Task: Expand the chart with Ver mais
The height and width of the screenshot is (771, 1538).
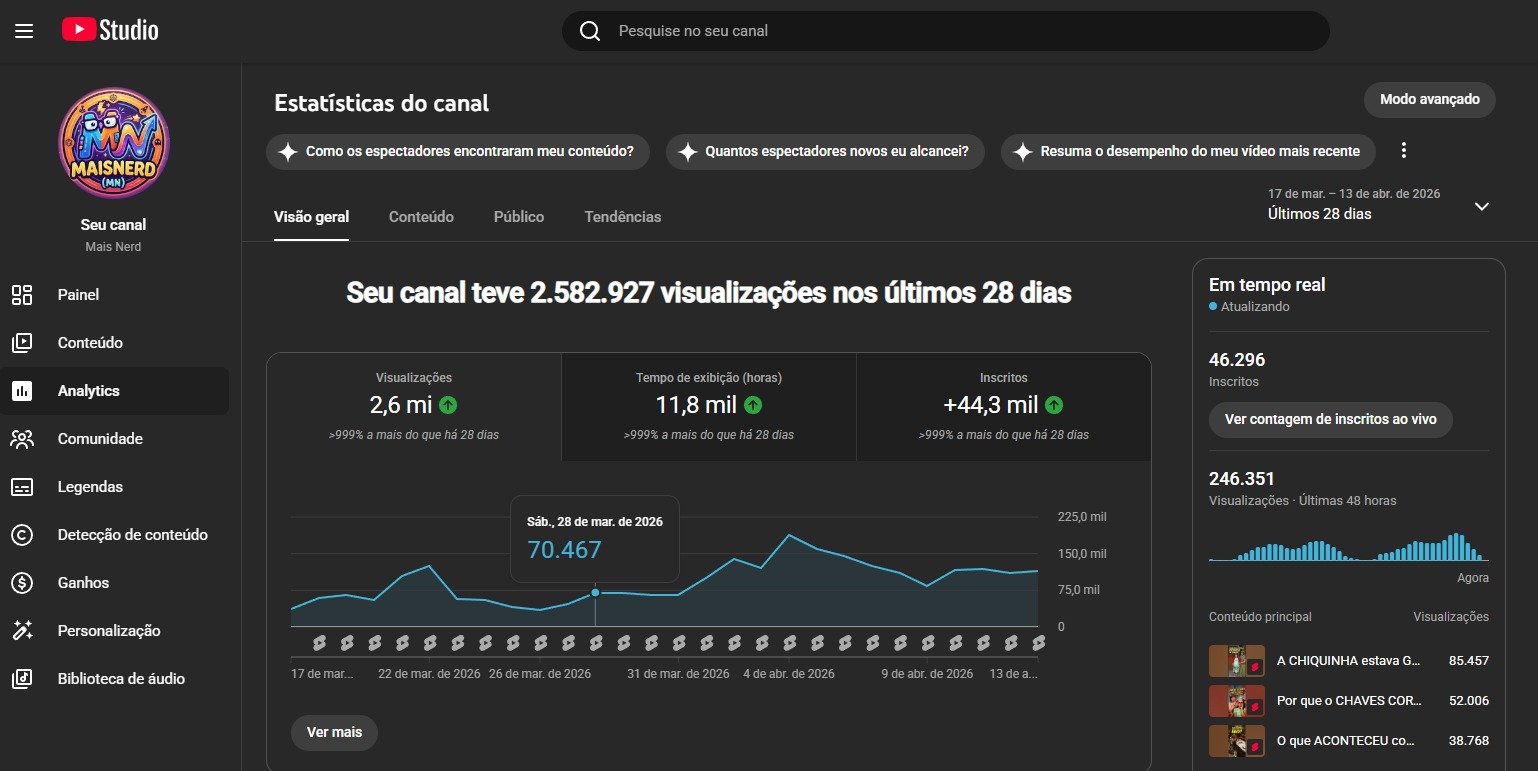Action: pos(334,732)
